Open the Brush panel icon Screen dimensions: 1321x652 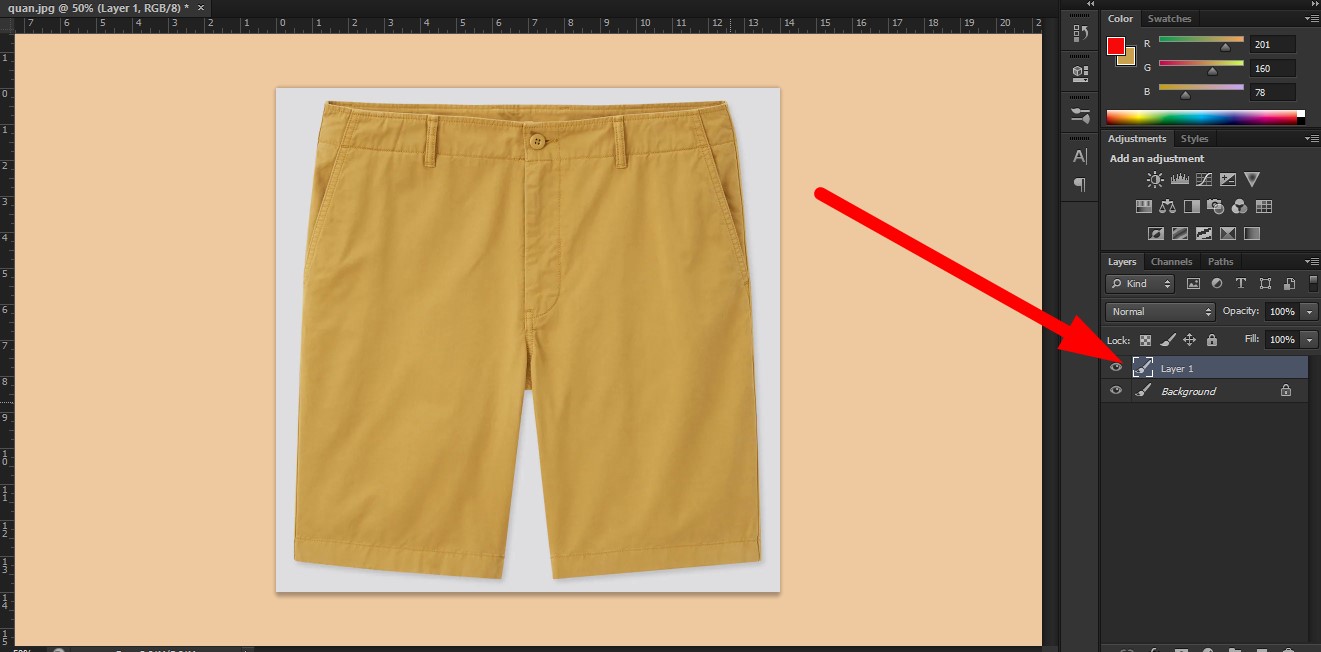pyautogui.click(x=1080, y=114)
